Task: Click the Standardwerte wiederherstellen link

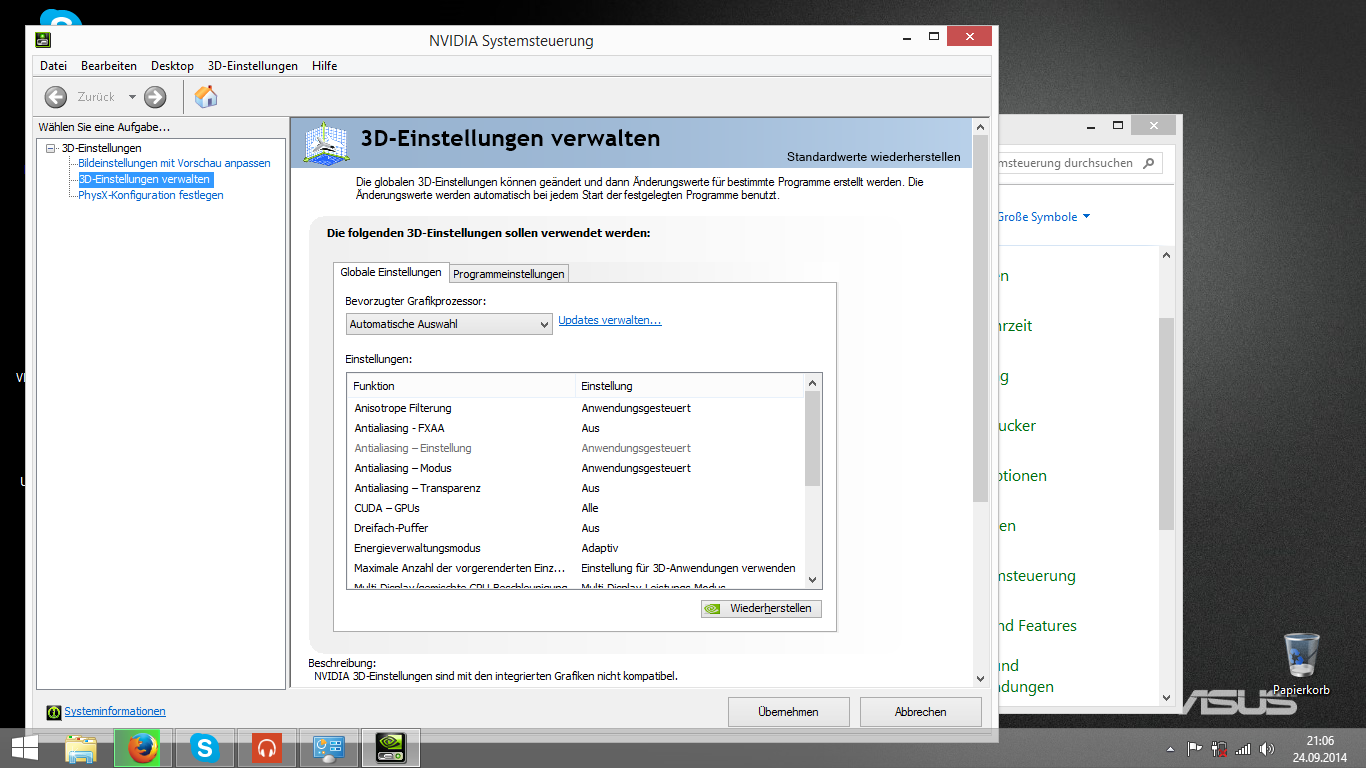Action: click(873, 157)
